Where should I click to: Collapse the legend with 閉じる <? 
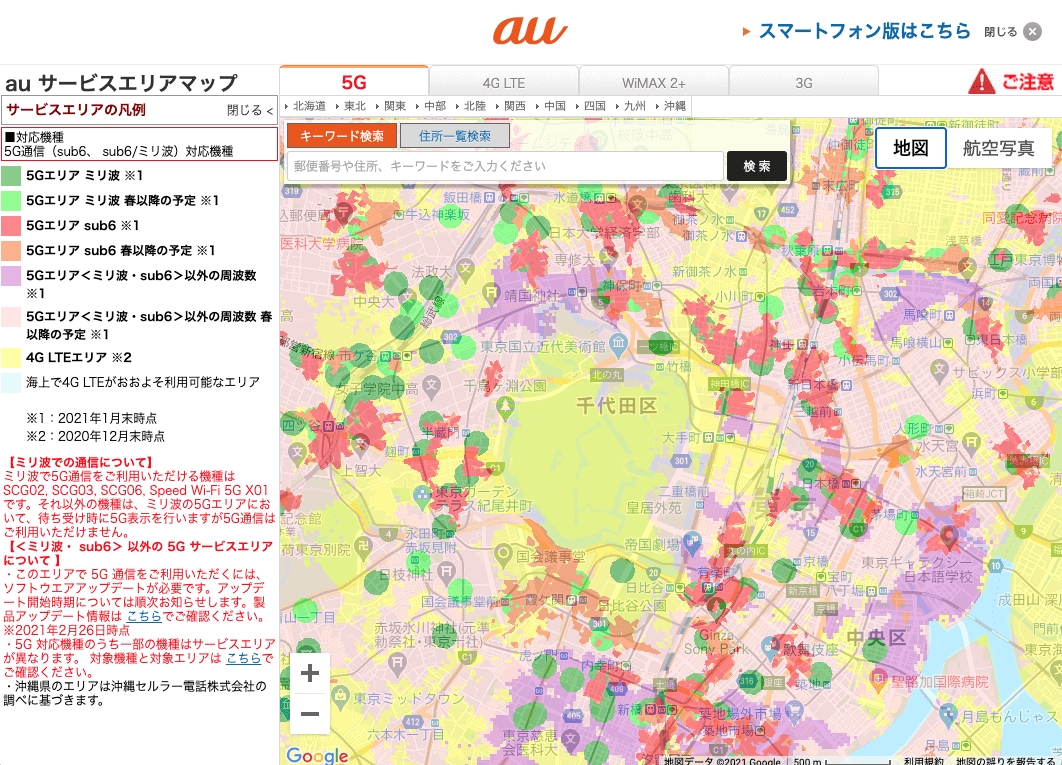point(250,110)
